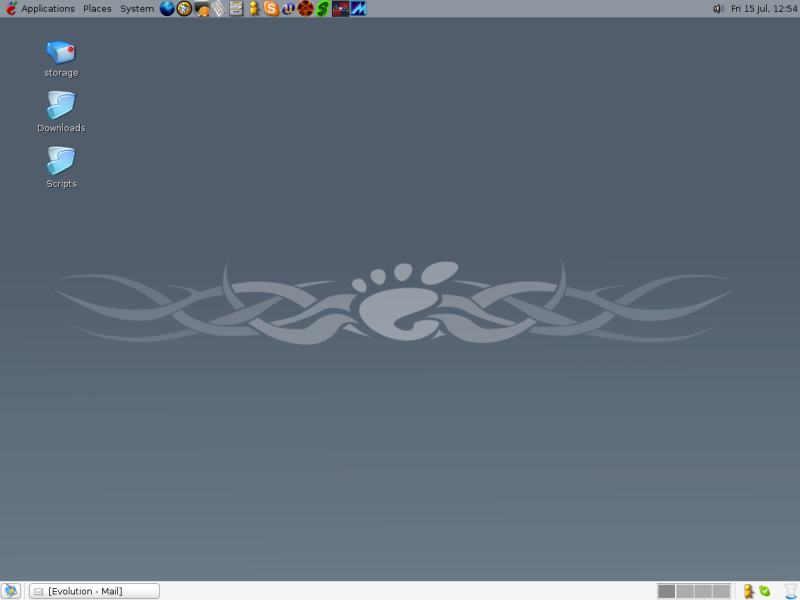The width and height of the screenshot is (800, 600).
Task: Open the Applications menu
Action: pos(40,9)
